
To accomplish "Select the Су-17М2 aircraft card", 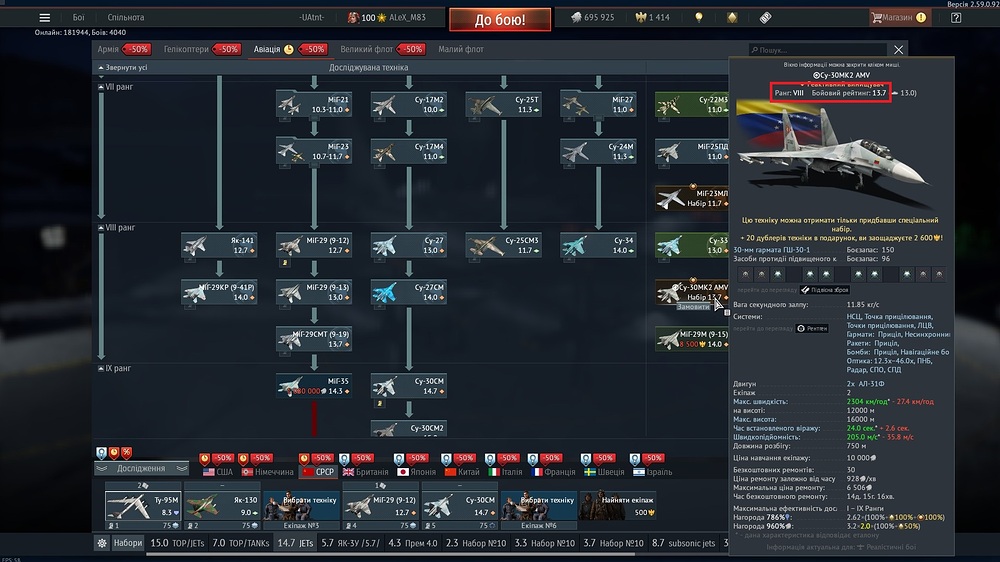I will click(409, 105).
